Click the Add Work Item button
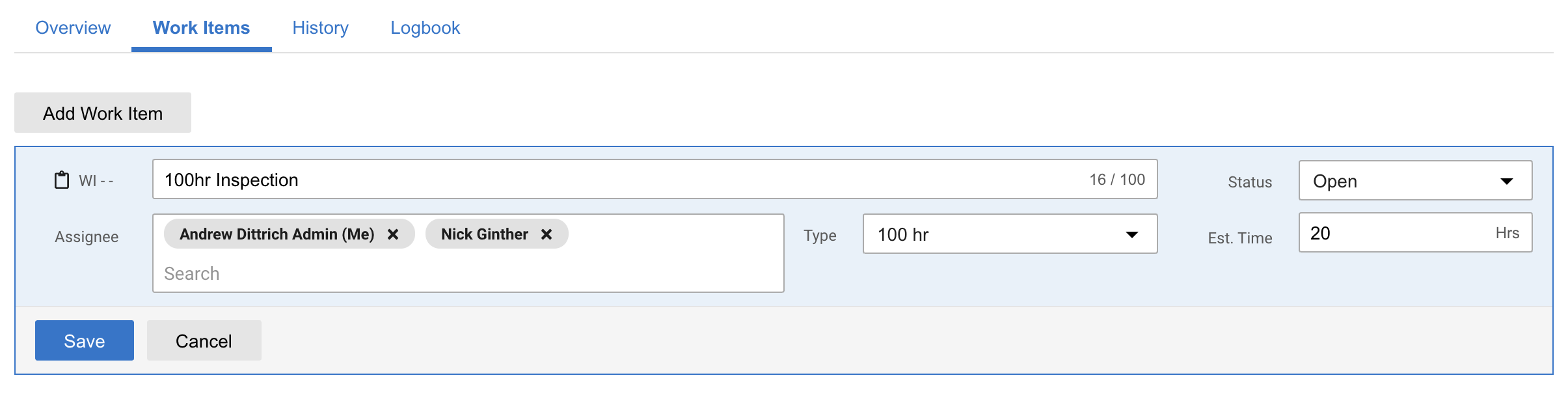 103,113
